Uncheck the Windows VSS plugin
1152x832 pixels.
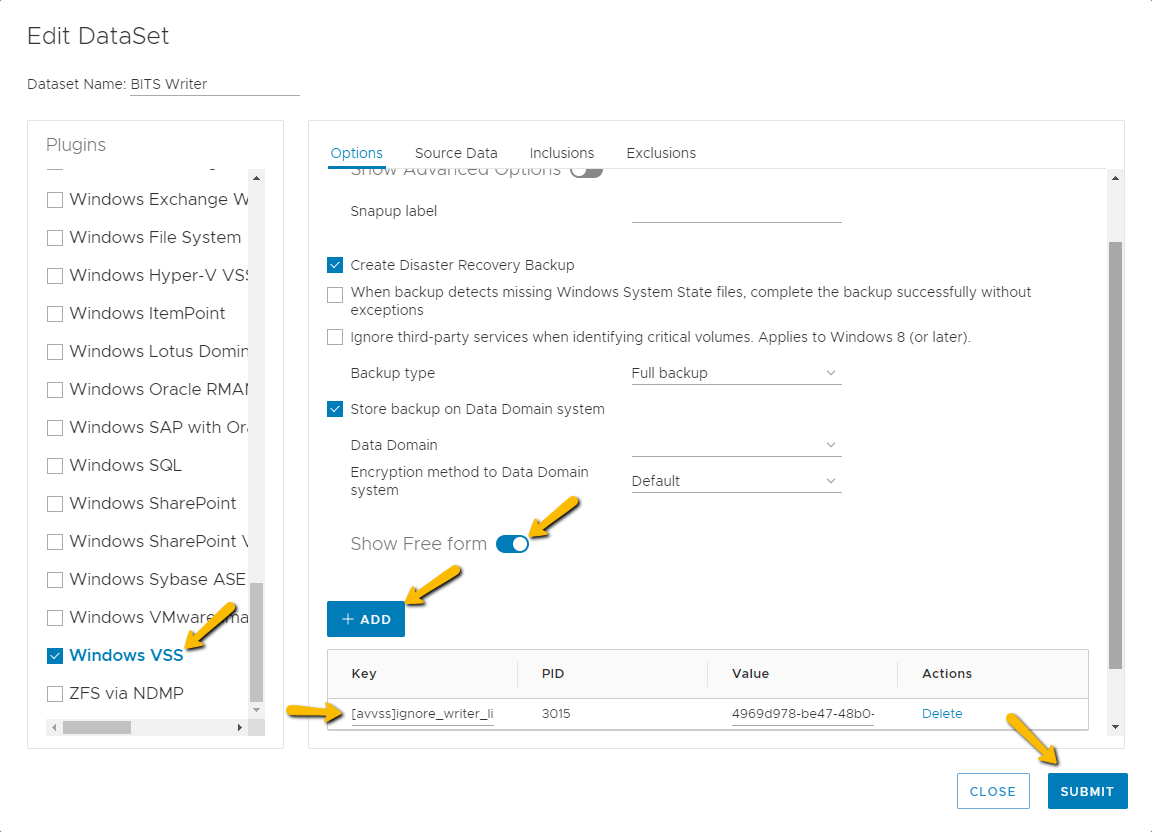55,656
